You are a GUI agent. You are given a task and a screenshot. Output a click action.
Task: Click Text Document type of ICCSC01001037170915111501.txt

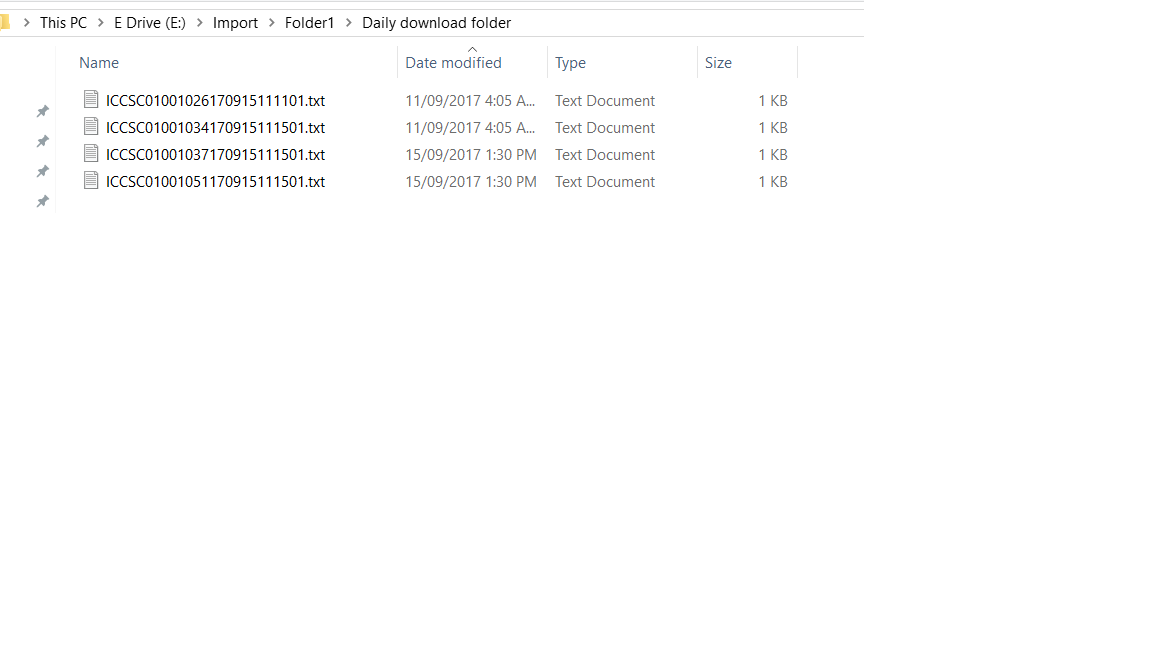(605, 155)
